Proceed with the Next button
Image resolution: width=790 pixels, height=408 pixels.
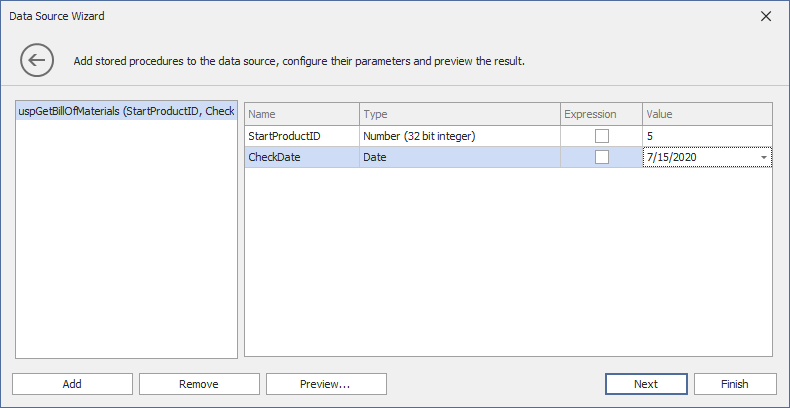(646, 384)
